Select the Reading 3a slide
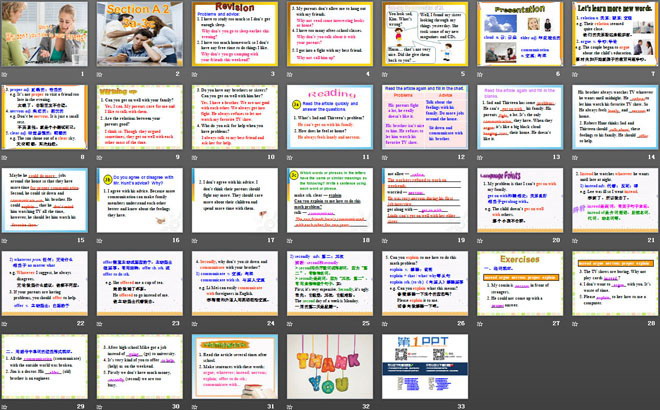660x410 pixels. [330, 117]
